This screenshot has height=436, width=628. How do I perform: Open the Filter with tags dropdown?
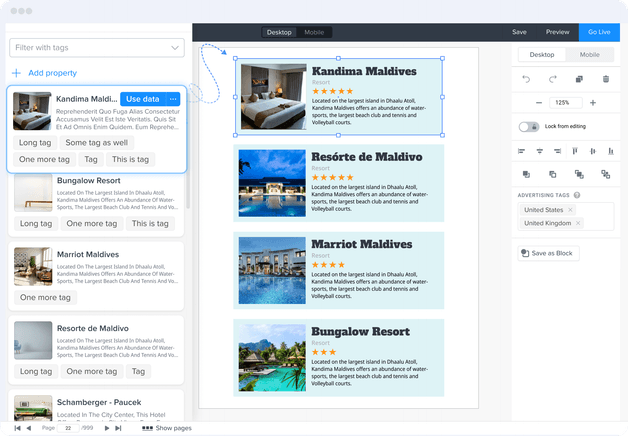click(97, 48)
